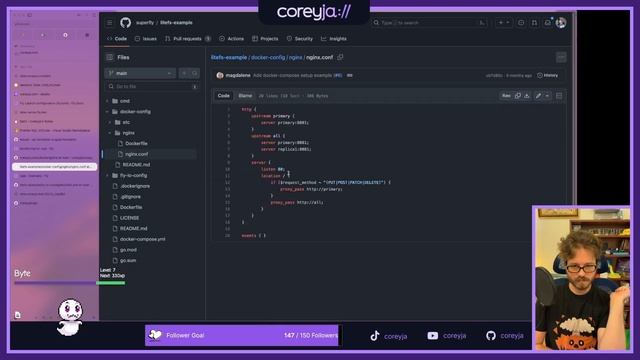The width and height of the screenshot is (640, 360).
Task: Open the command palette icon in search box
Action: coord(482,23)
